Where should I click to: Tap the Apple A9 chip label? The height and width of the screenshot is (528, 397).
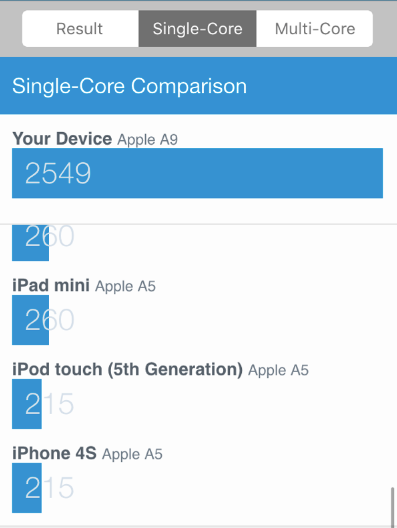[x=147, y=140]
